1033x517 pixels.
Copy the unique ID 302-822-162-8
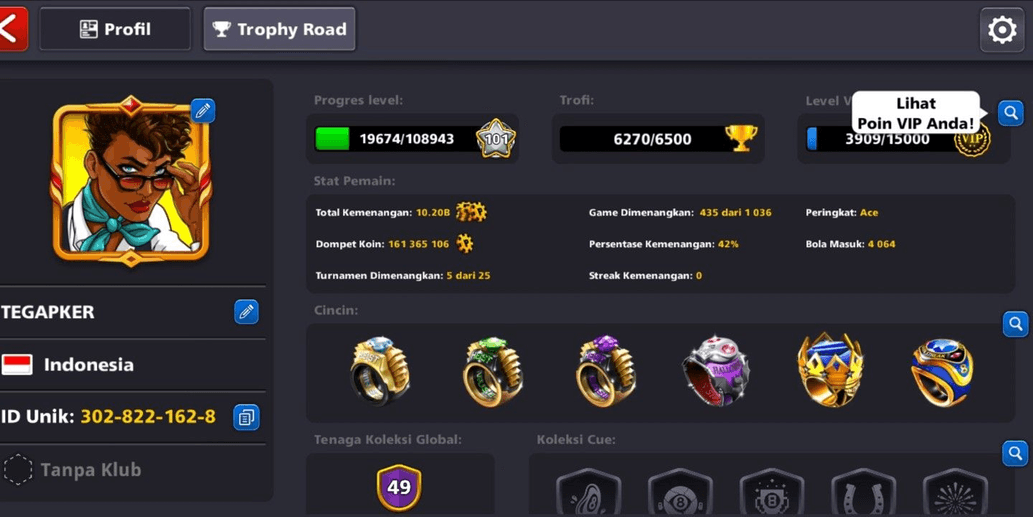[246, 417]
